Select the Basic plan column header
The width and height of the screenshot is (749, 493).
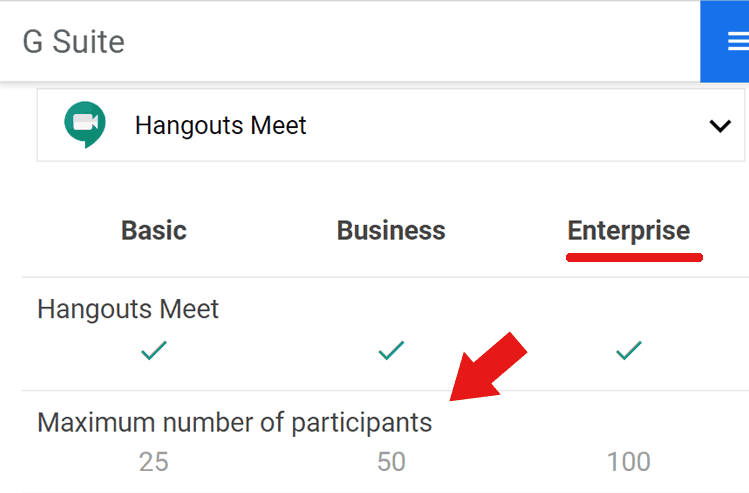tap(154, 230)
